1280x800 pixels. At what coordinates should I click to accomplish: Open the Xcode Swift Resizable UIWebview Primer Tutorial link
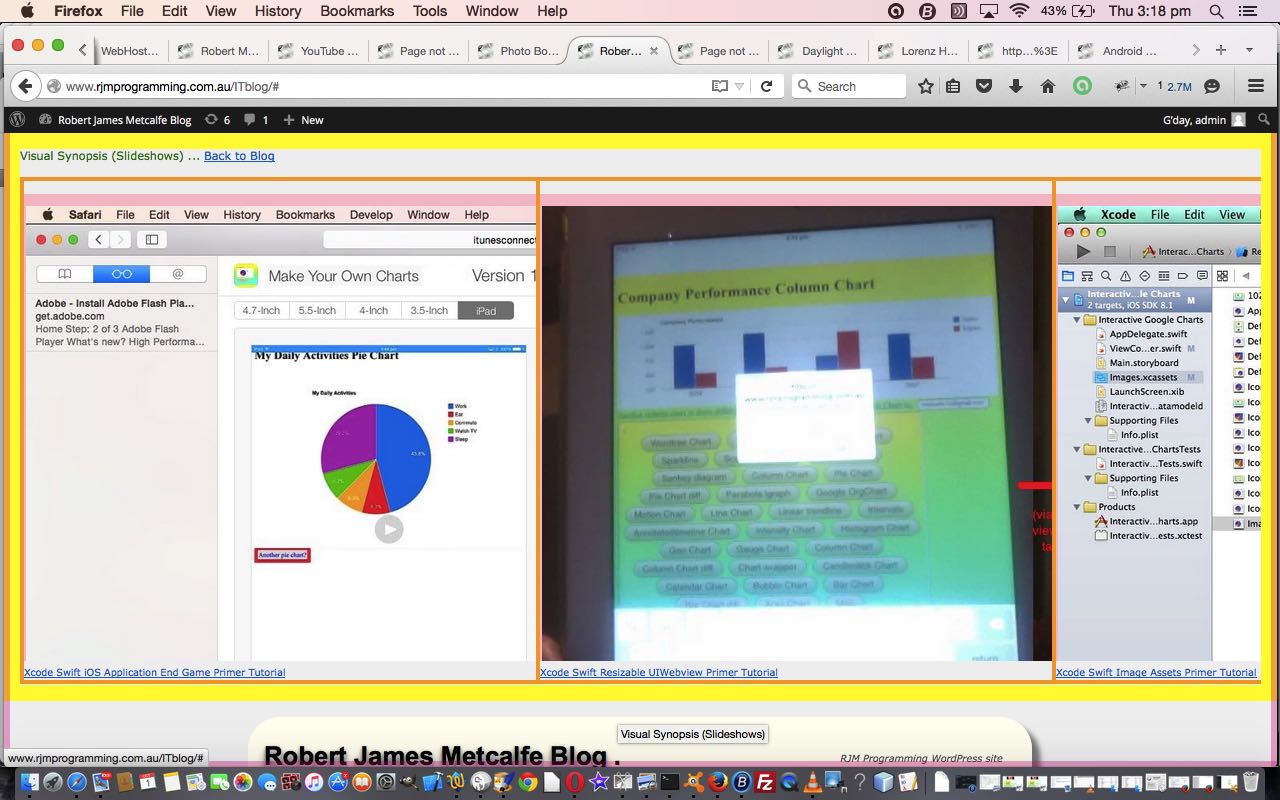click(x=659, y=673)
